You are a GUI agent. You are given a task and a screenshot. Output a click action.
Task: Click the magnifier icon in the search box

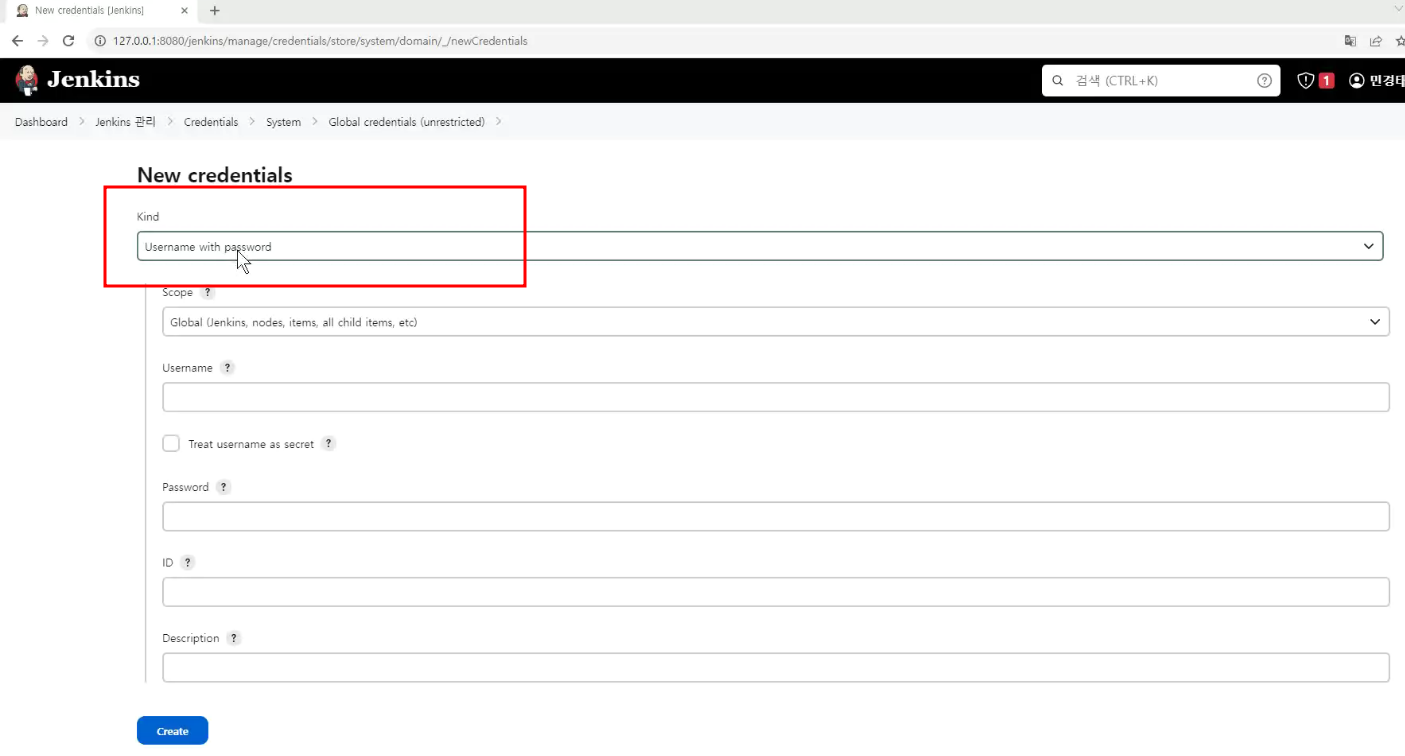1058,81
